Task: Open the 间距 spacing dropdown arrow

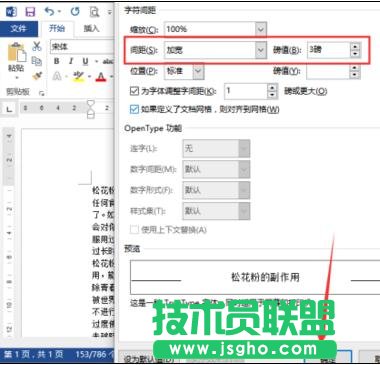Action: coord(261,50)
